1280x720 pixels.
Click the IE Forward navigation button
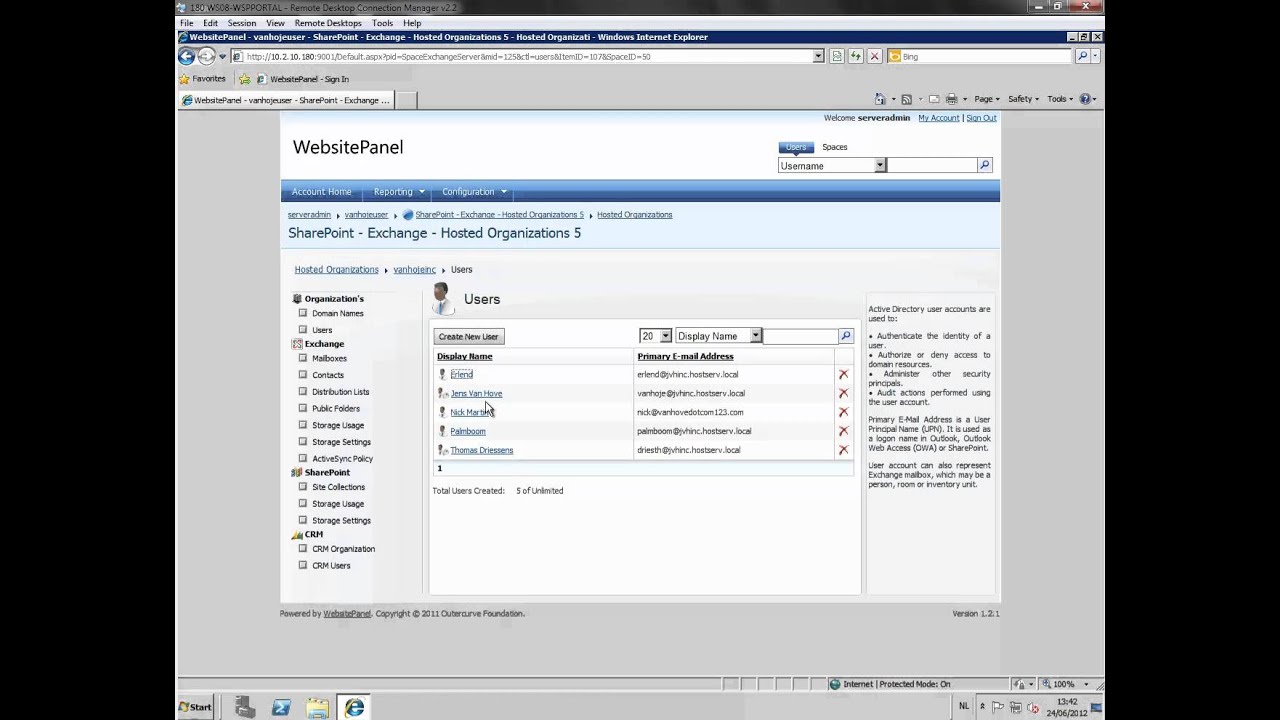pyautogui.click(x=206, y=56)
